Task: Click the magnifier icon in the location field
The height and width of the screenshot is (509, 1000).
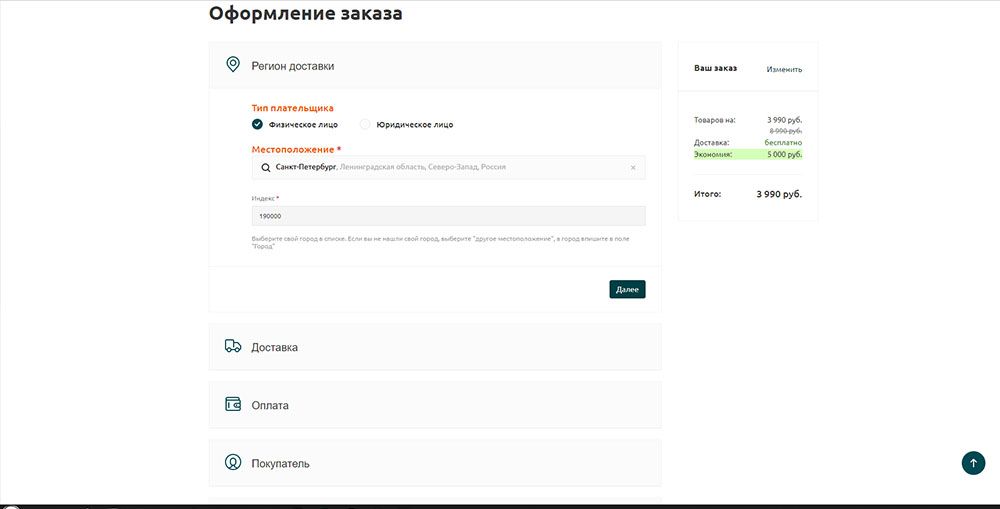Action: tap(266, 167)
